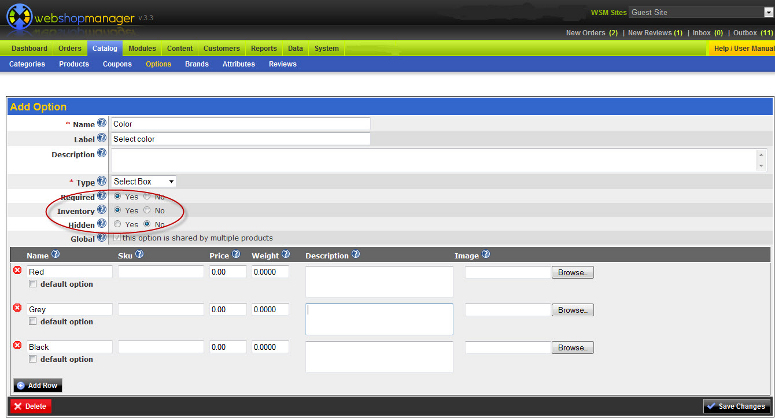Open the Orders tab

click(70, 48)
